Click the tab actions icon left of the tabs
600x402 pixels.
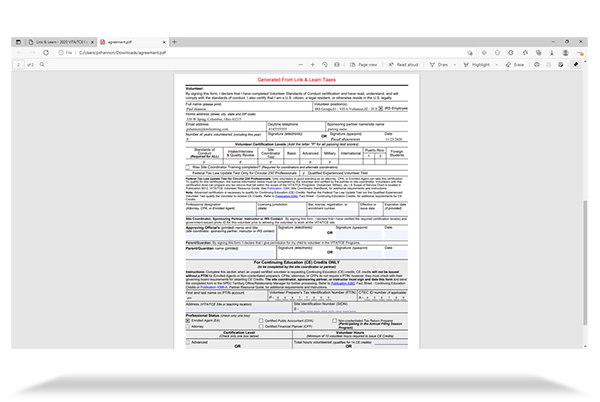tap(18, 42)
